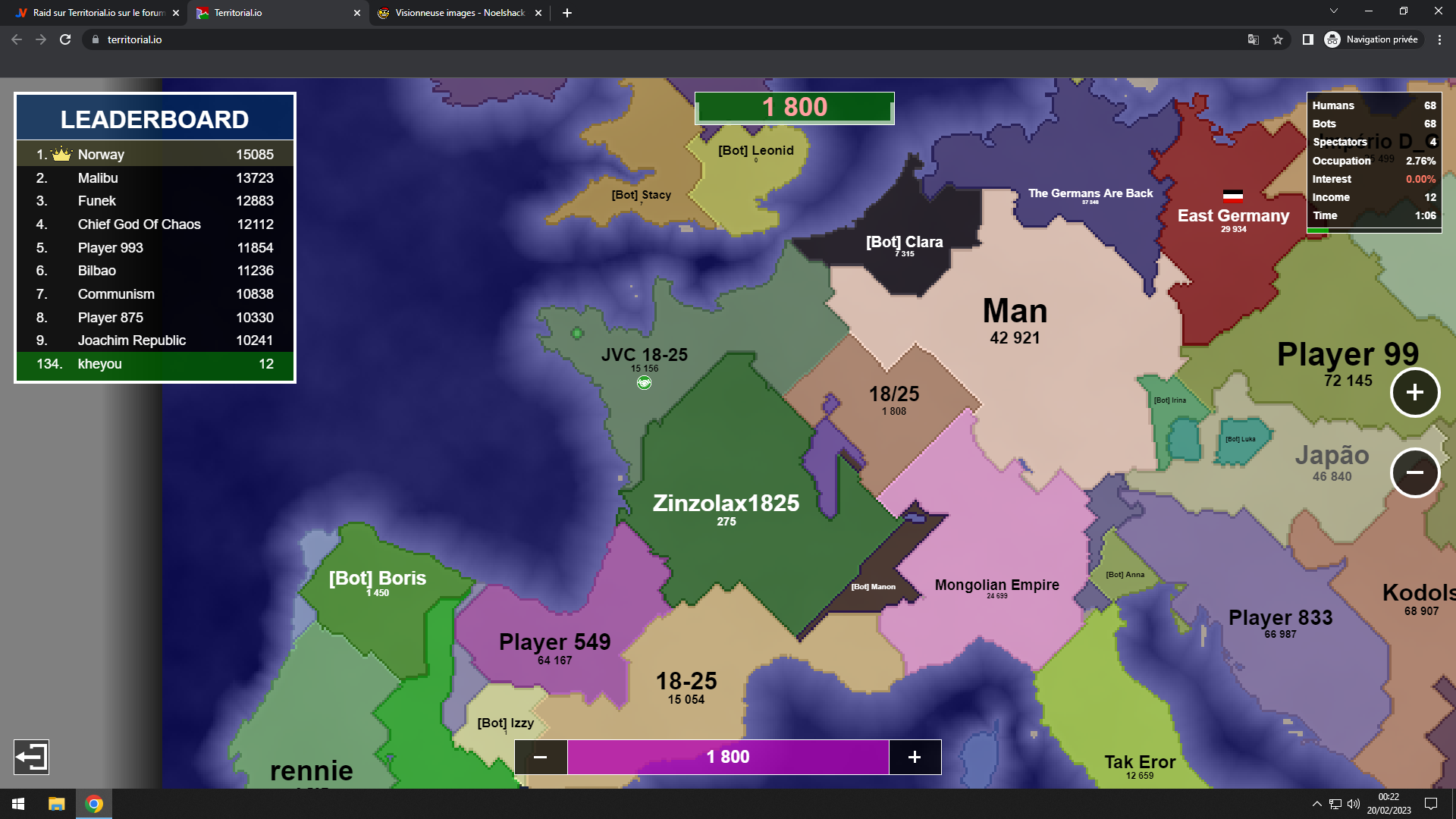Zoom out with the map minus button

pyautogui.click(x=1414, y=472)
